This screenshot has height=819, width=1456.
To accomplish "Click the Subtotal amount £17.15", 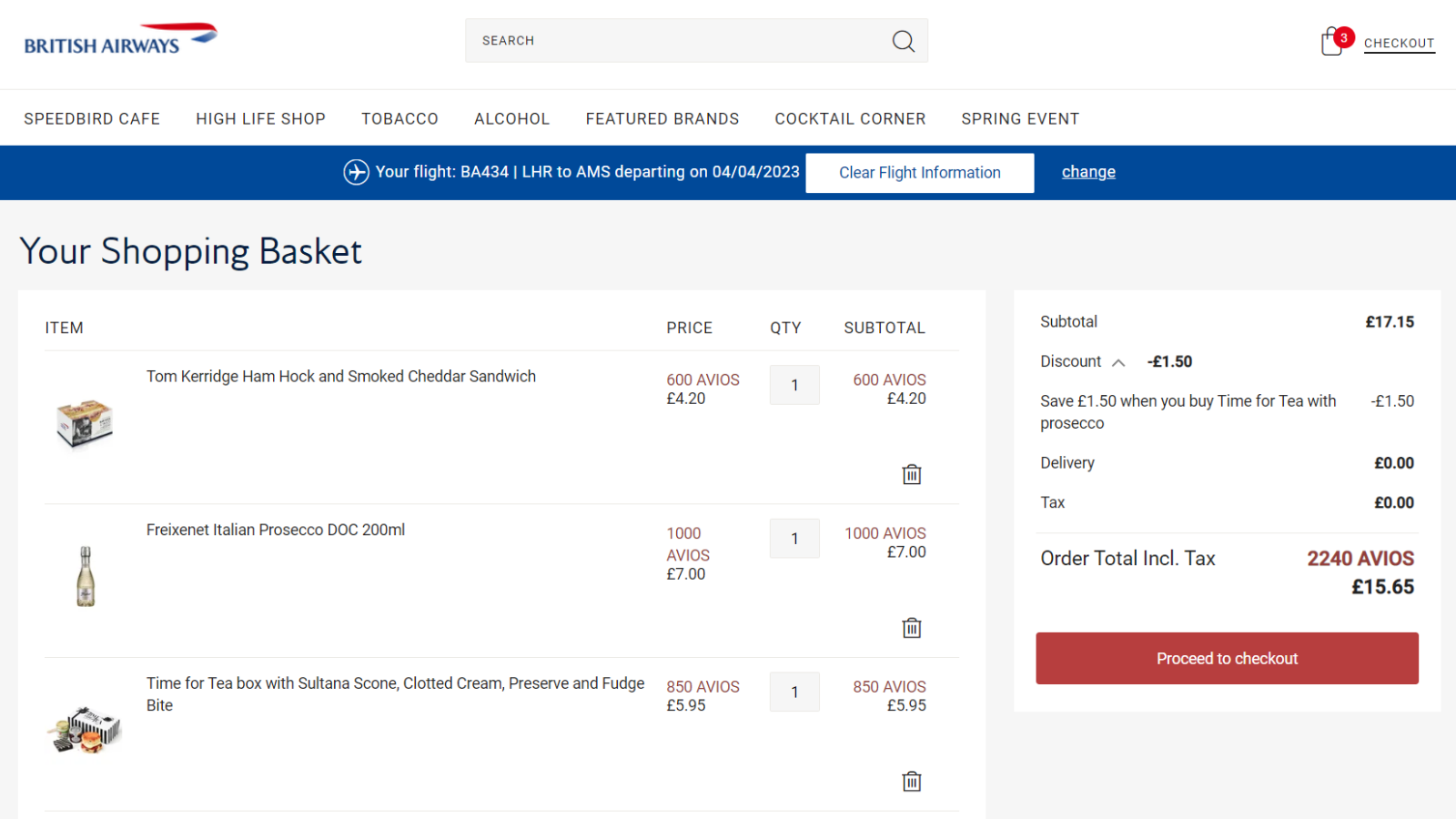I will click(1390, 322).
